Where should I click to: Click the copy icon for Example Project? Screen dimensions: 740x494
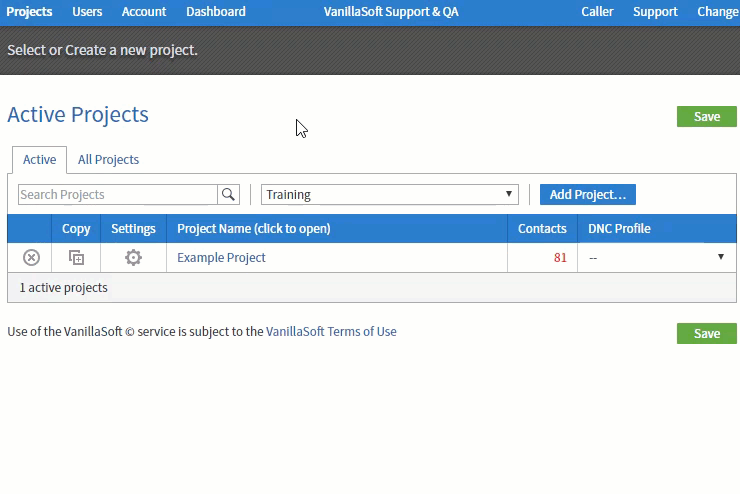click(76, 258)
